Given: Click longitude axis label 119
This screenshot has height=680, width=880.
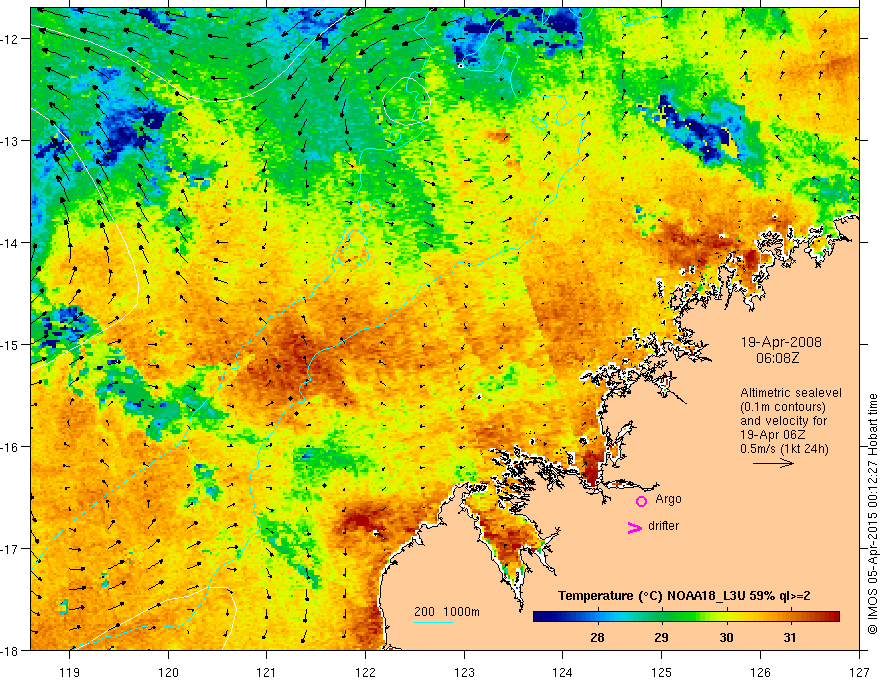Looking at the screenshot, I should coord(70,672).
